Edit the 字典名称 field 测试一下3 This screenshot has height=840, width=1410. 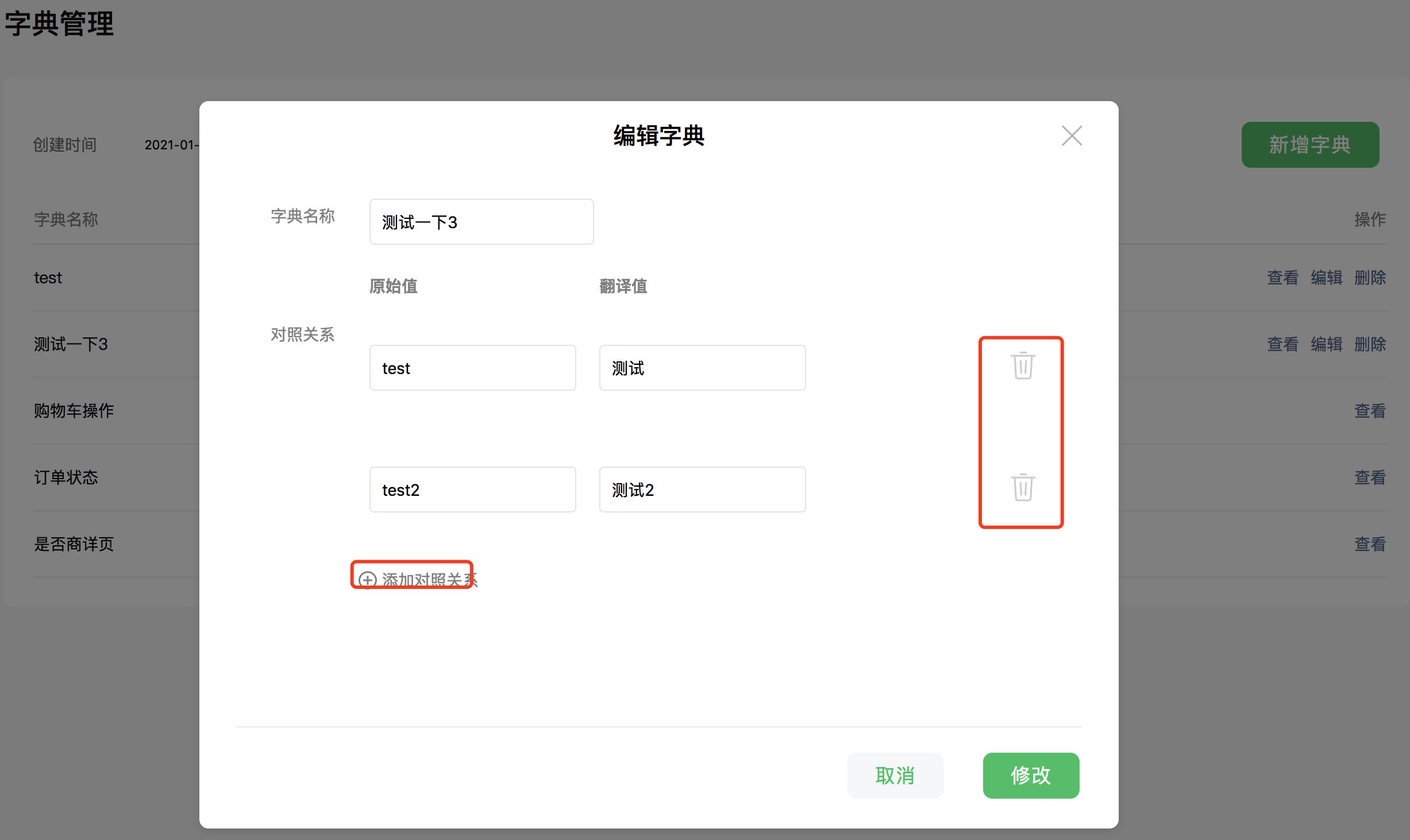[481, 222]
